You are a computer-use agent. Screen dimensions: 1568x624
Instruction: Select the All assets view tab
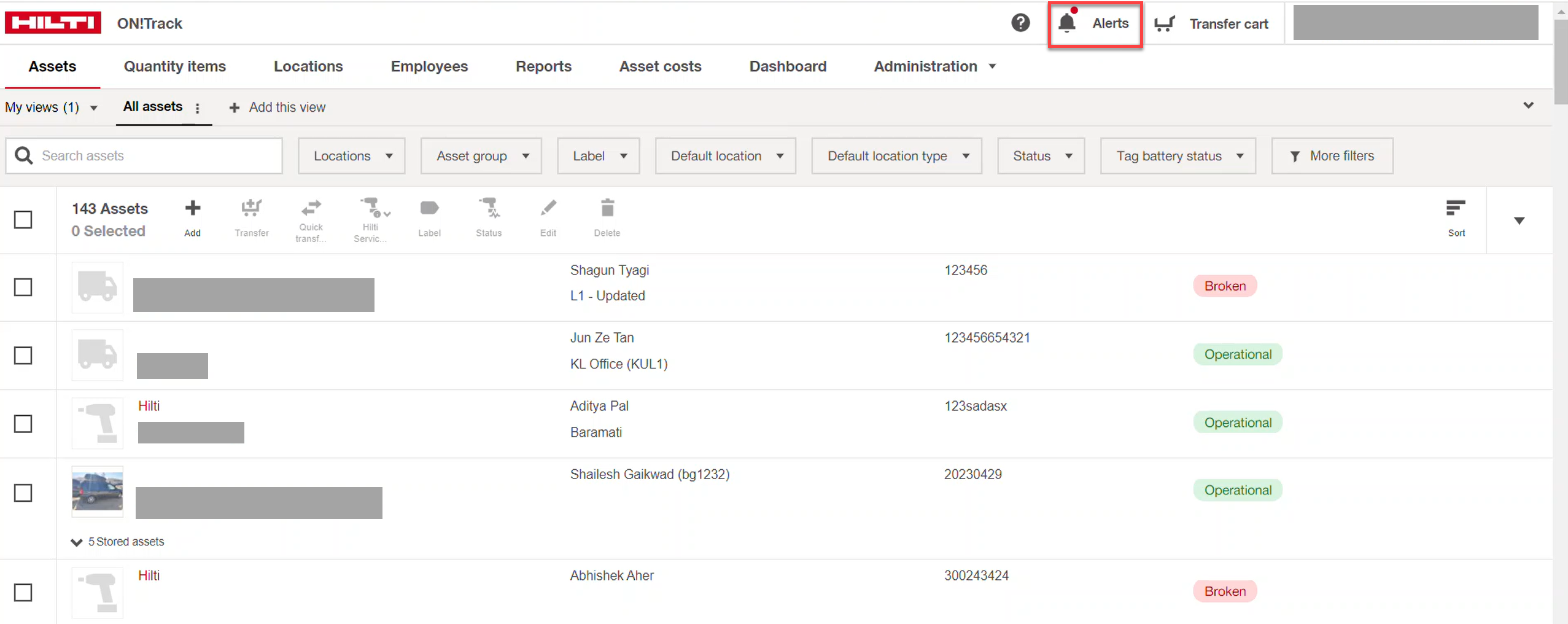tap(153, 106)
